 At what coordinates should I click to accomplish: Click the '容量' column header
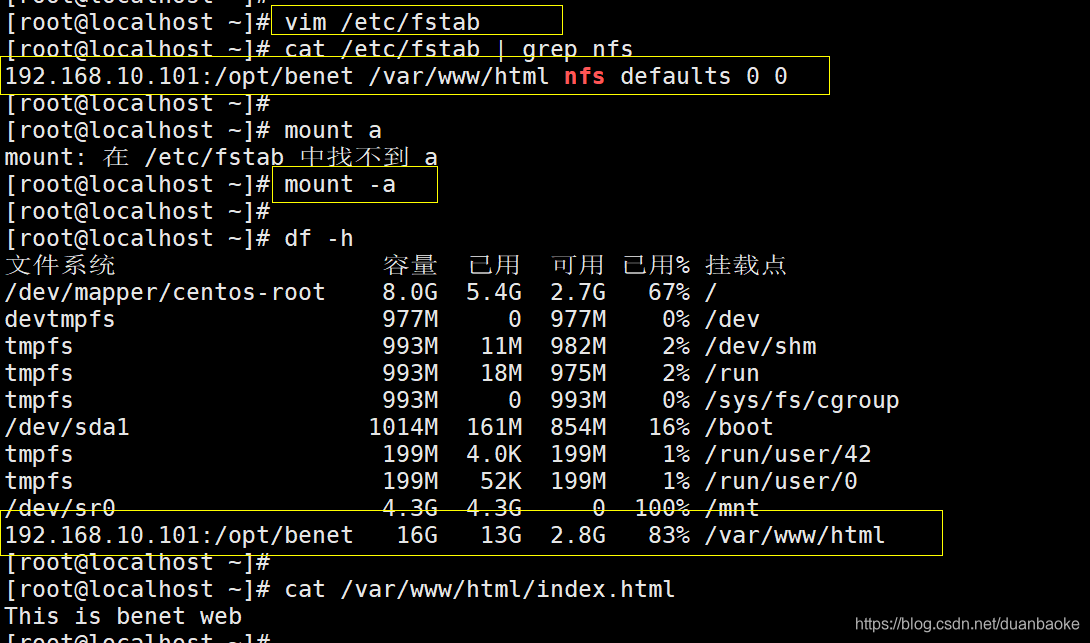[410, 265]
